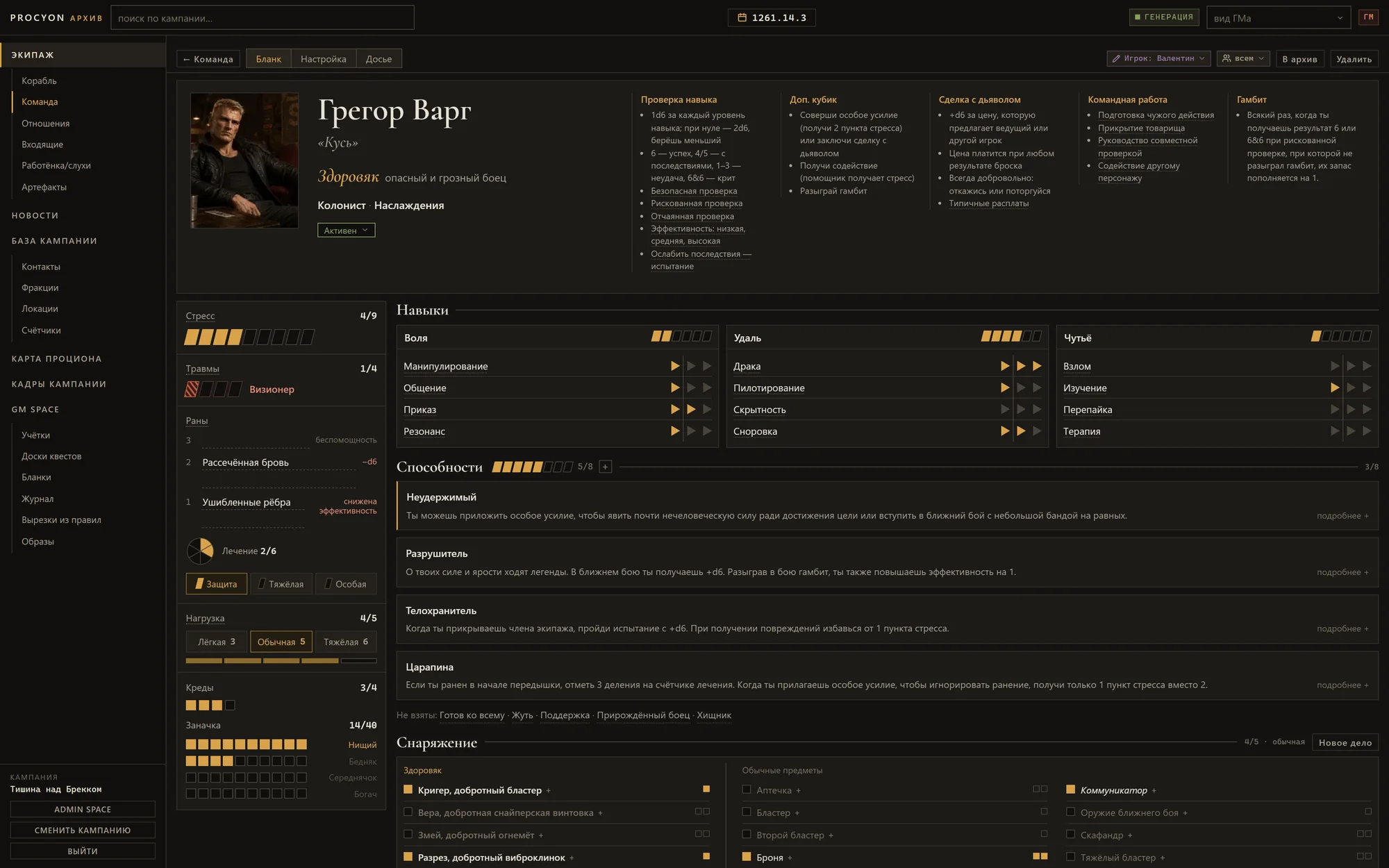
Task: Switch to the Досье tab
Action: click(379, 58)
